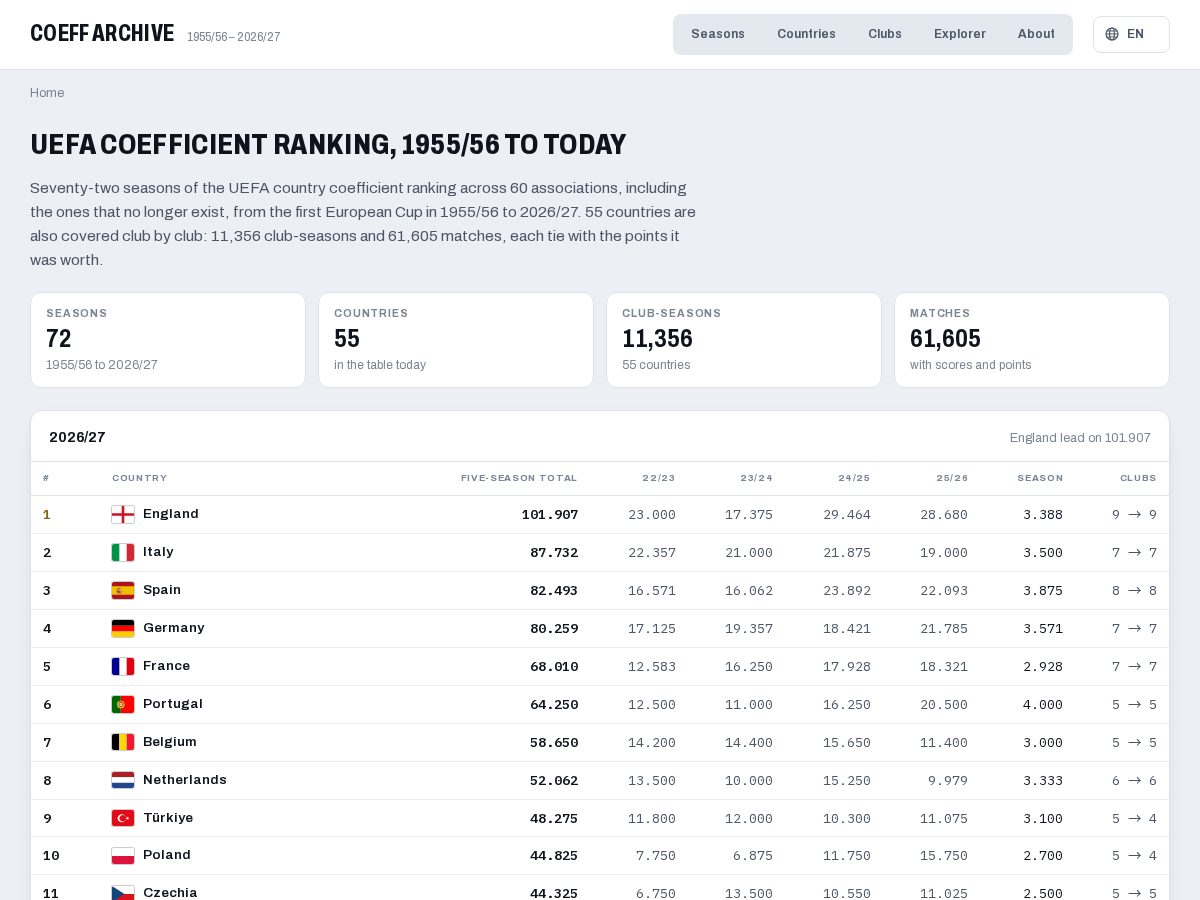The height and width of the screenshot is (900, 1200).
Task: Go to the Clubs section
Action: (885, 34)
